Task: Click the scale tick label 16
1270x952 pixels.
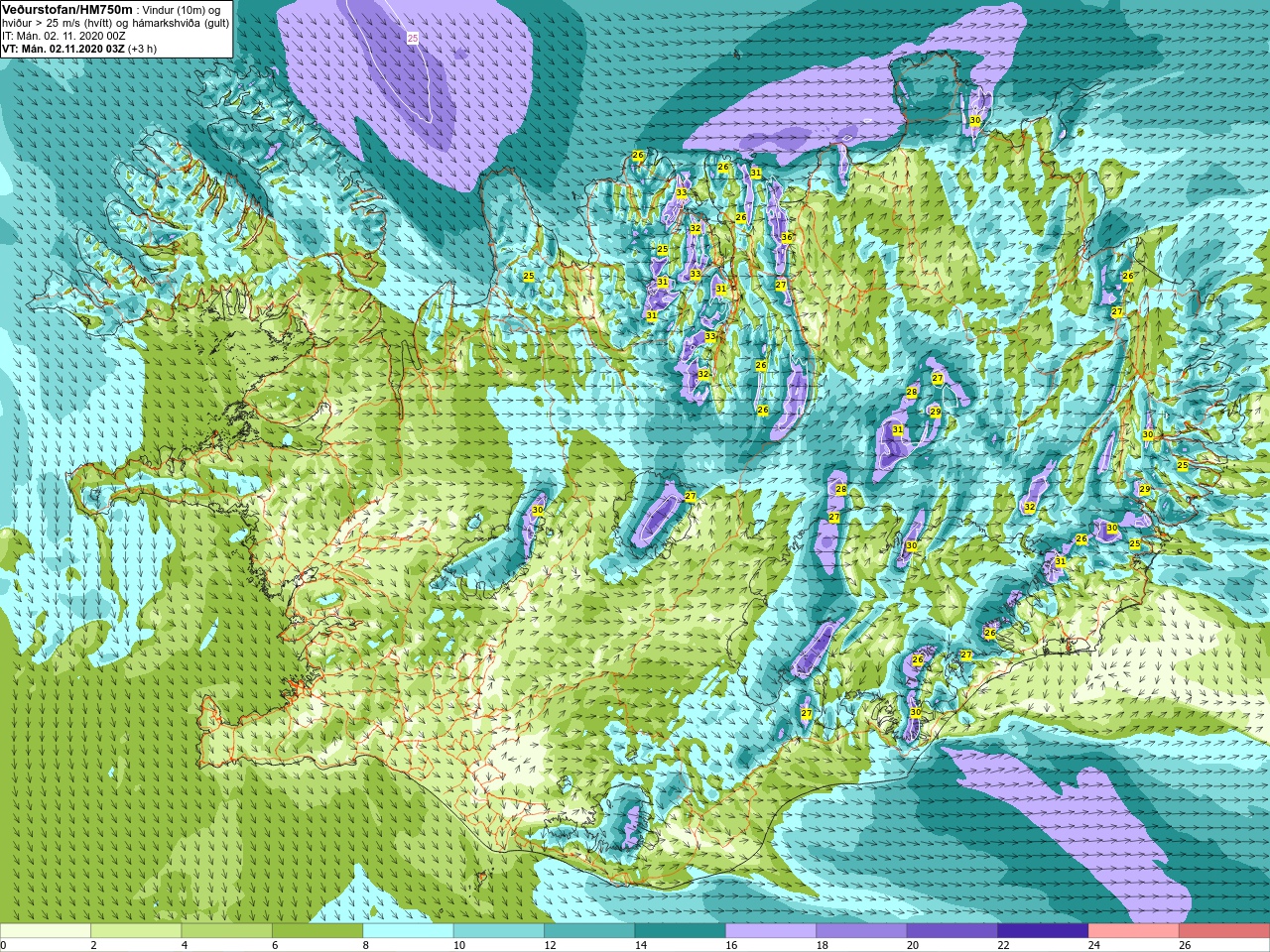Action: 731,946
